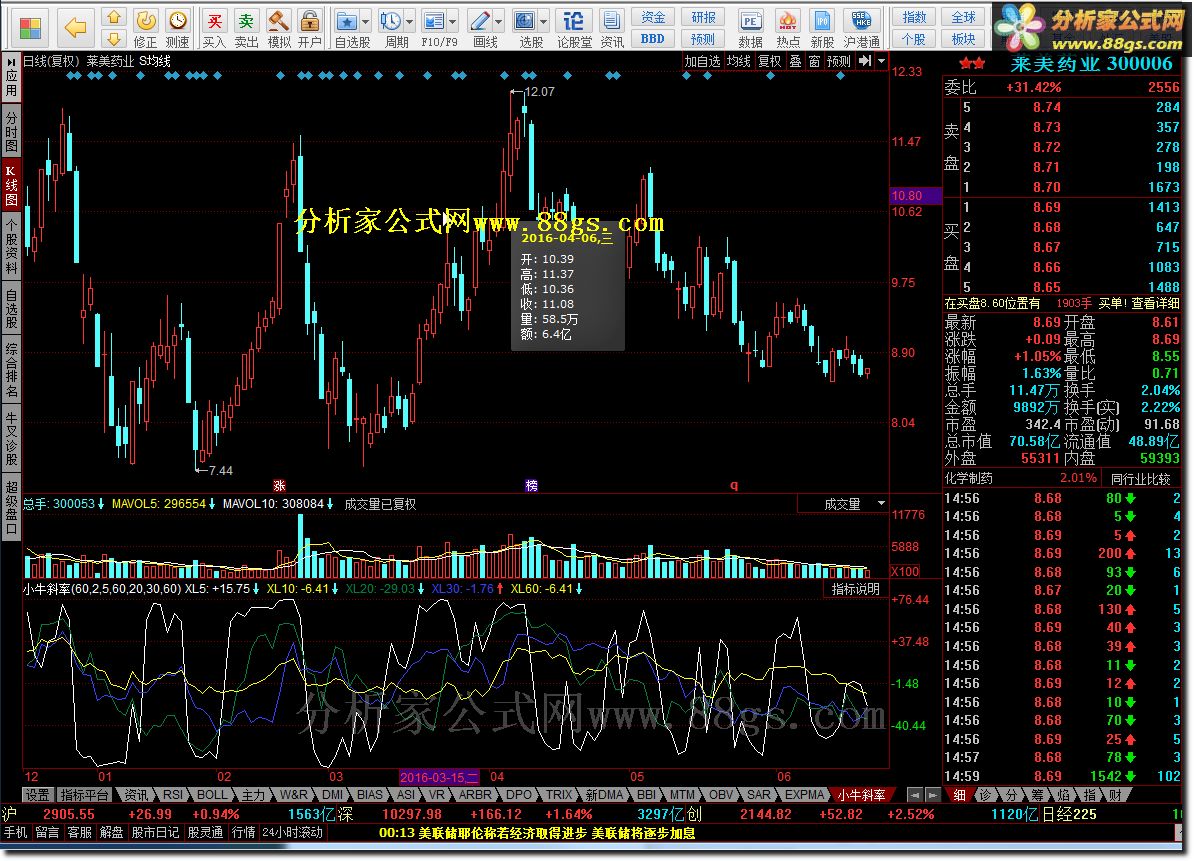Open the 综合排名 sidebar tab
The width and height of the screenshot is (1194, 861).
(x=11, y=370)
